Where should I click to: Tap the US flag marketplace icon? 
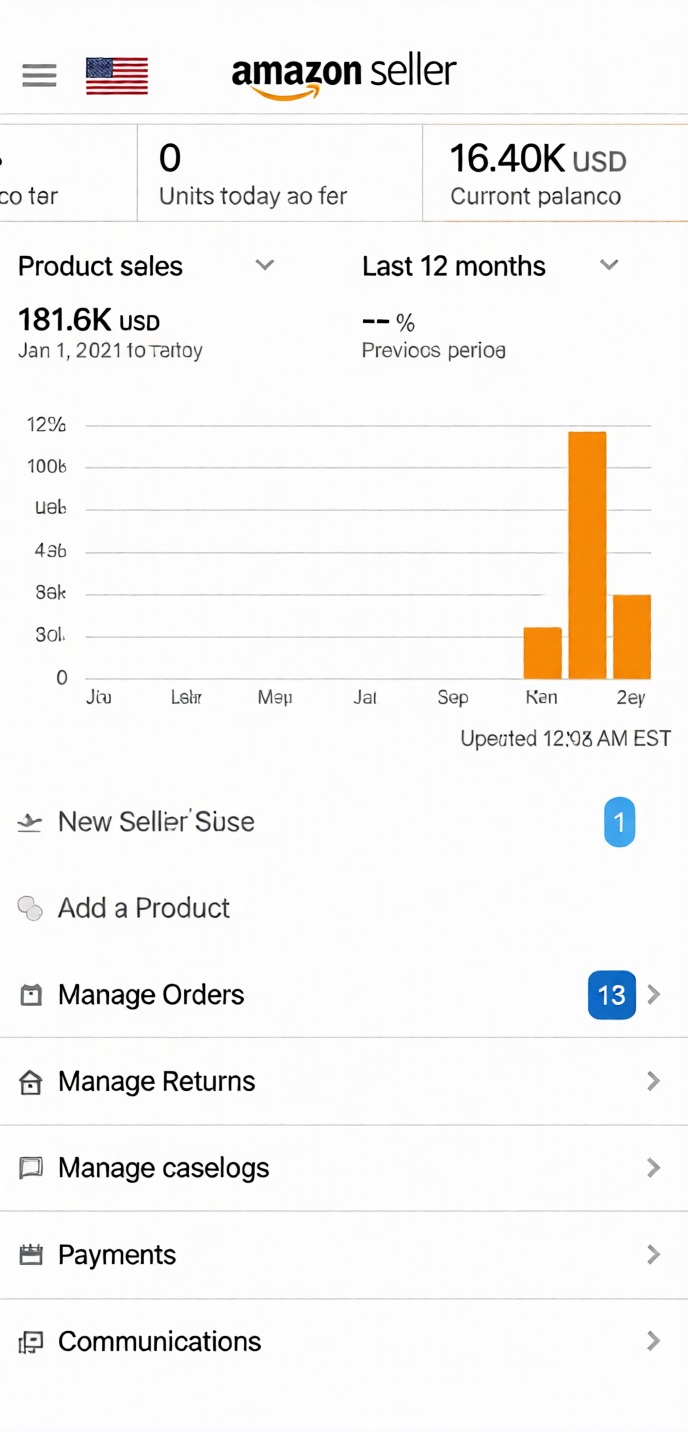pos(117,76)
